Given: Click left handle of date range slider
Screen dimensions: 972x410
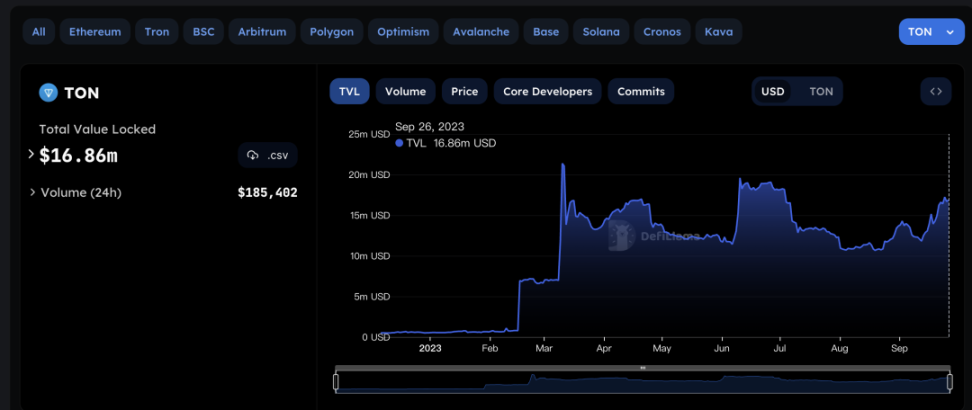Looking at the screenshot, I should click(336, 382).
